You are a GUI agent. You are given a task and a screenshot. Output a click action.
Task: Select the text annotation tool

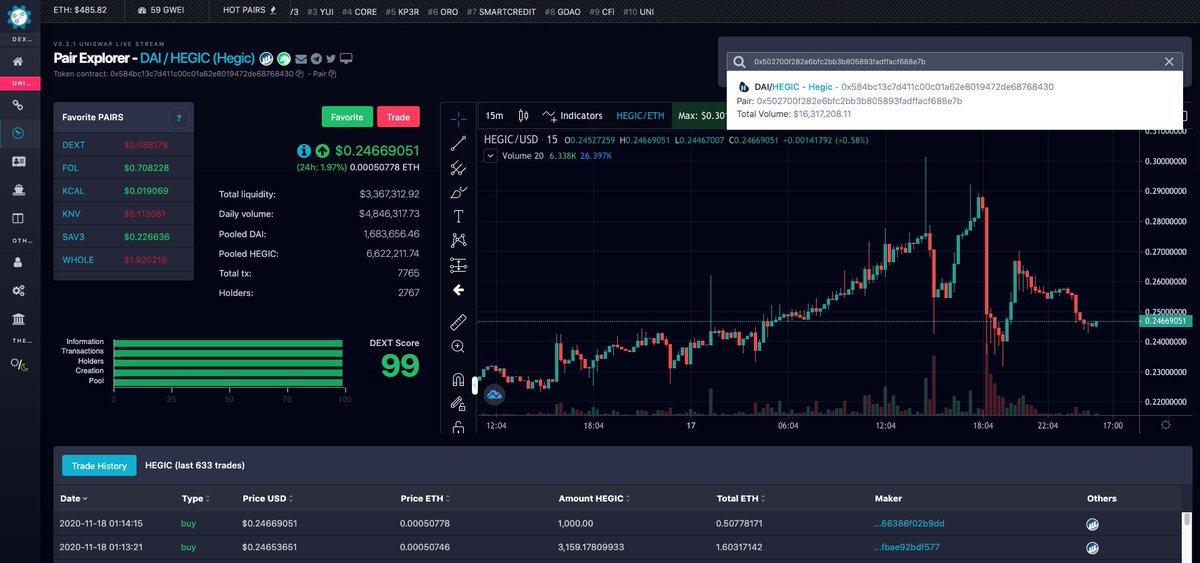[x=458, y=216]
